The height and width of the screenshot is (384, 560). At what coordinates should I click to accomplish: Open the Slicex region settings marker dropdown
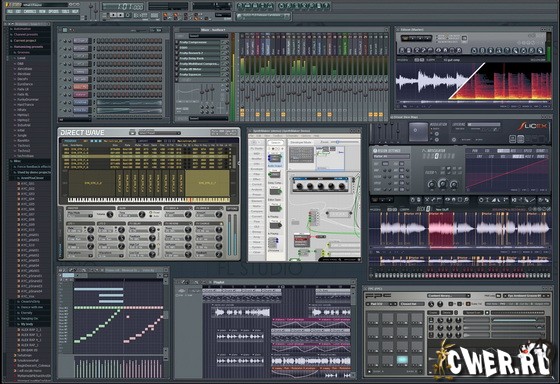391,156
